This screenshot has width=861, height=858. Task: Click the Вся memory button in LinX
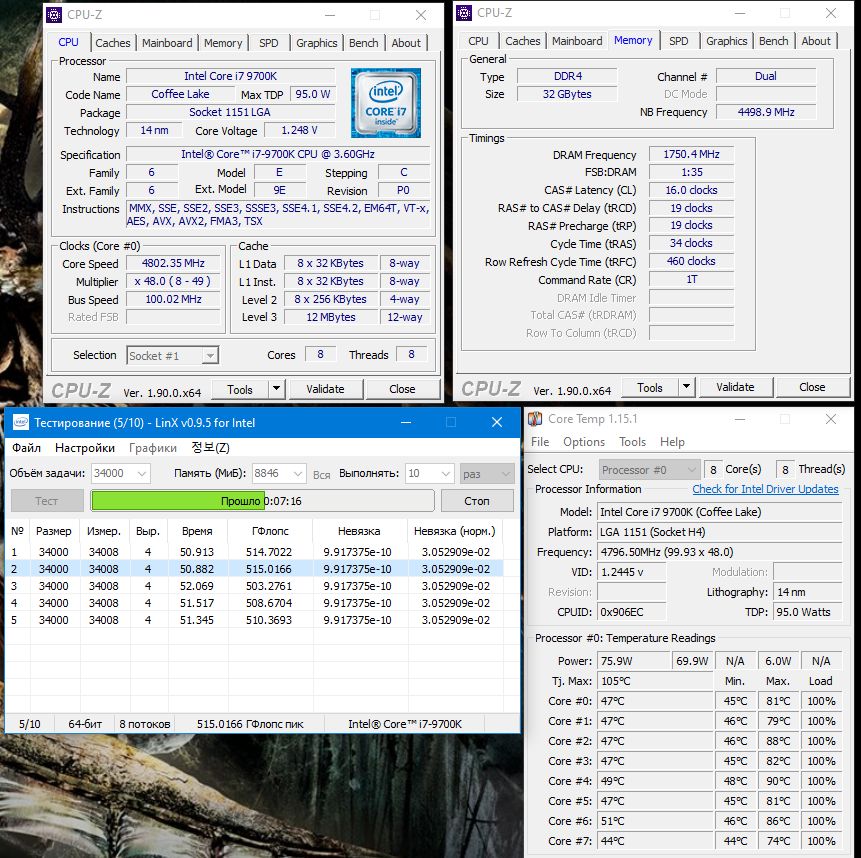pyautogui.click(x=322, y=474)
